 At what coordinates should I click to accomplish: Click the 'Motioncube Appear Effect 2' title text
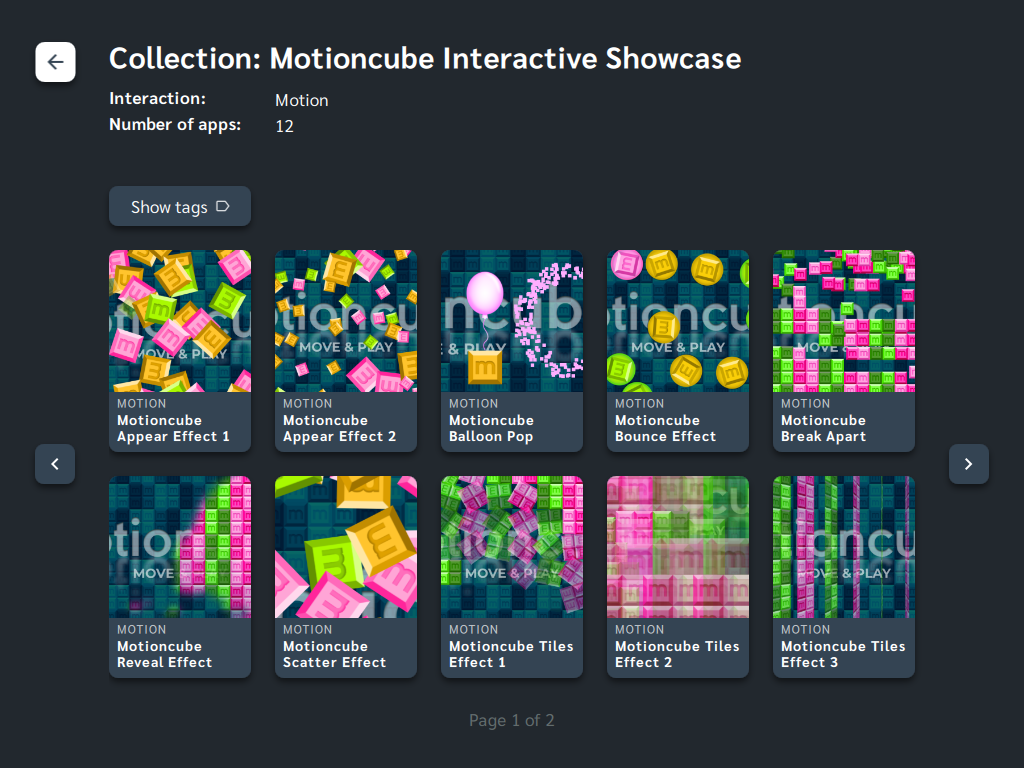point(339,428)
